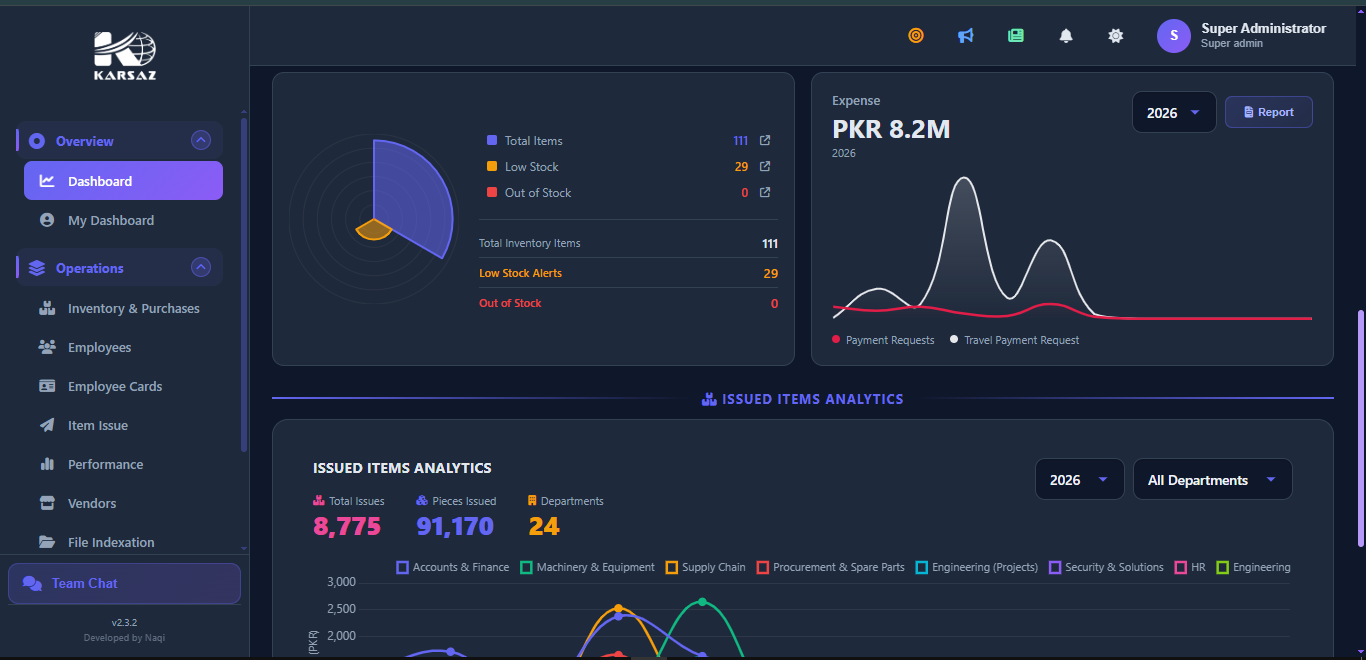The image size is (1366, 660).
Task: Toggle HR legend series
Action: (x=1190, y=567)
